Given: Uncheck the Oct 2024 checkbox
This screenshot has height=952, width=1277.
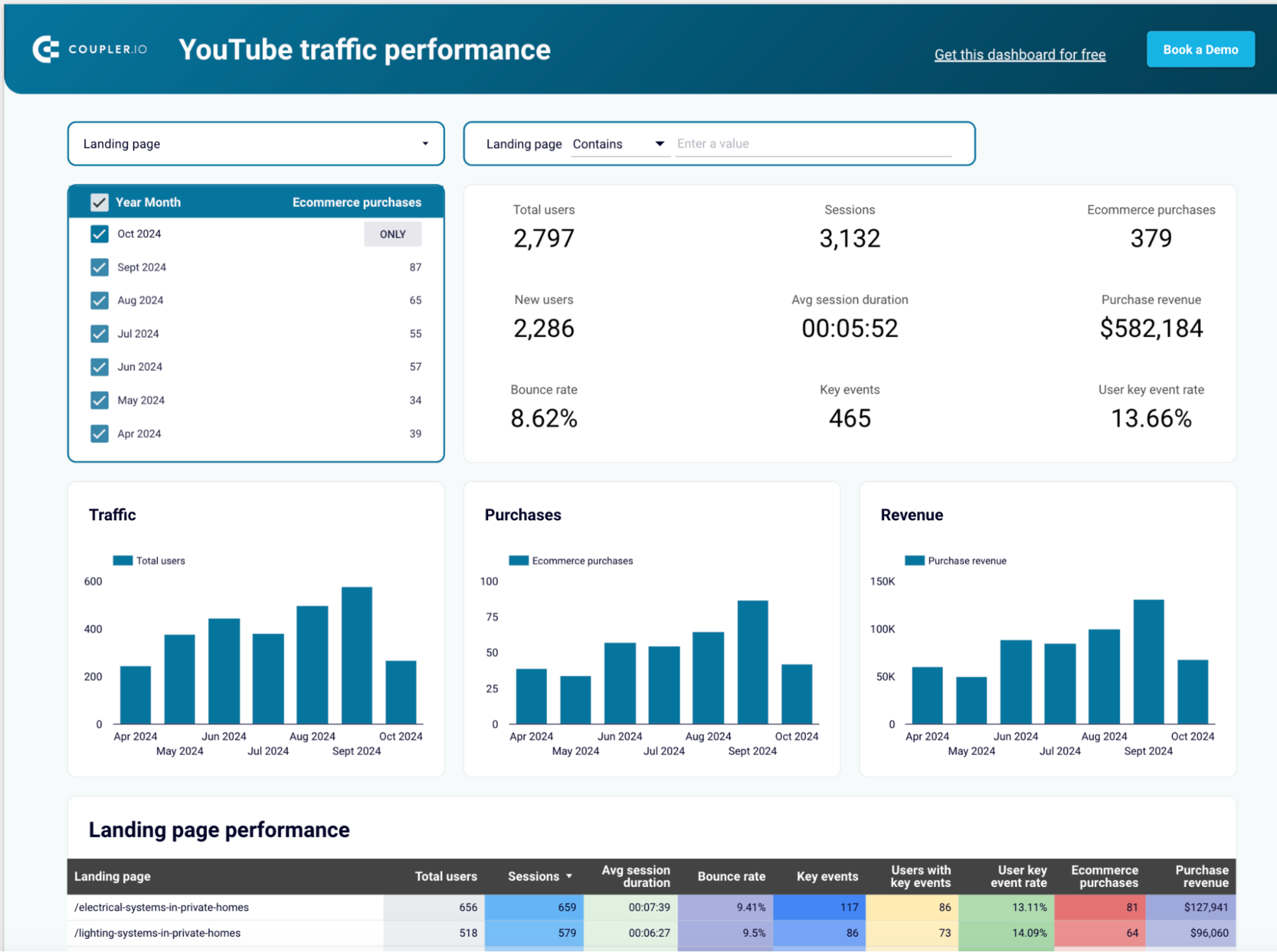Looking at the screenshot, I should pos(99,234).
